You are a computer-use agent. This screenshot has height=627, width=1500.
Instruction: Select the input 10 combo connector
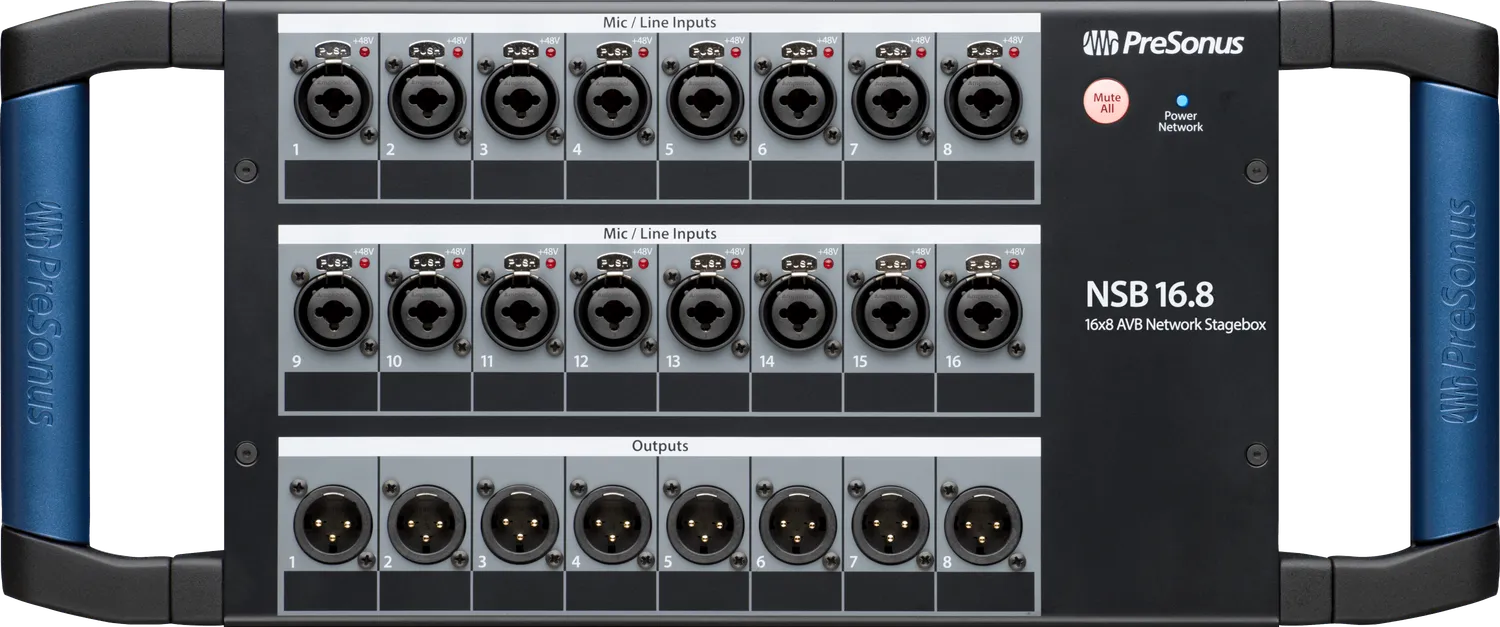tap(426, 311)
